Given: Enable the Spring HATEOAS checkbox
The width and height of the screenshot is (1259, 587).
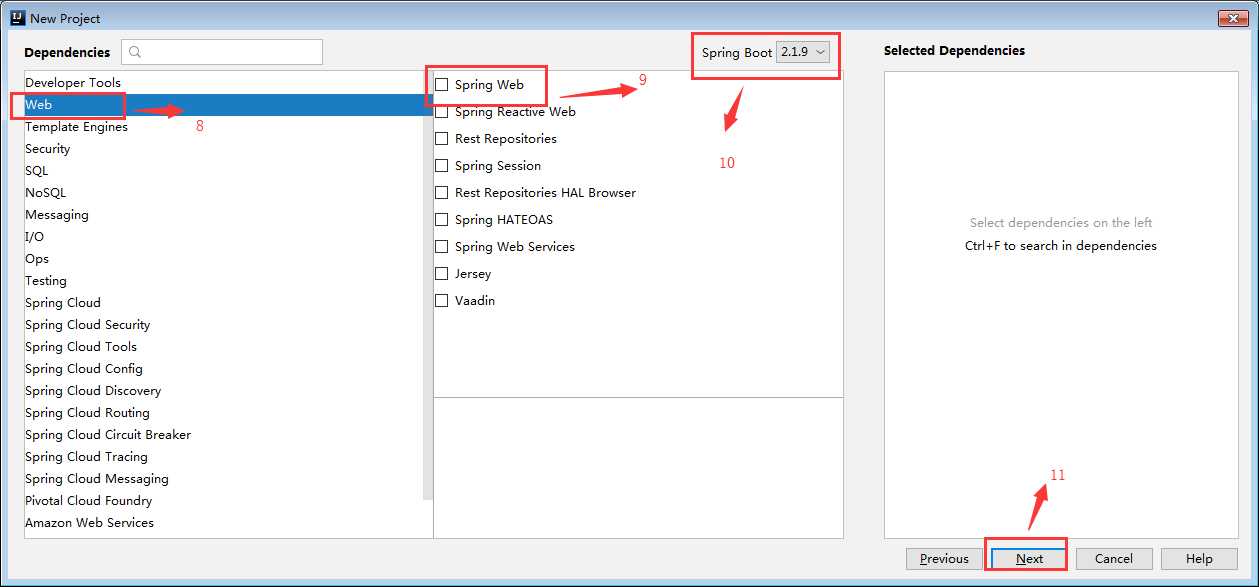Looking at the screenshot, I should point(442,220).
